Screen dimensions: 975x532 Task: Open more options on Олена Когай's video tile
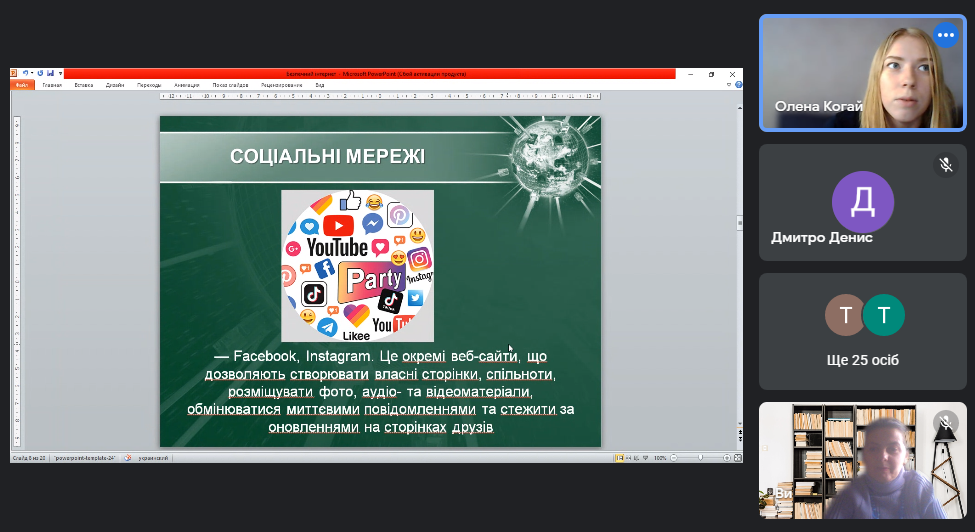pos(945,35)
